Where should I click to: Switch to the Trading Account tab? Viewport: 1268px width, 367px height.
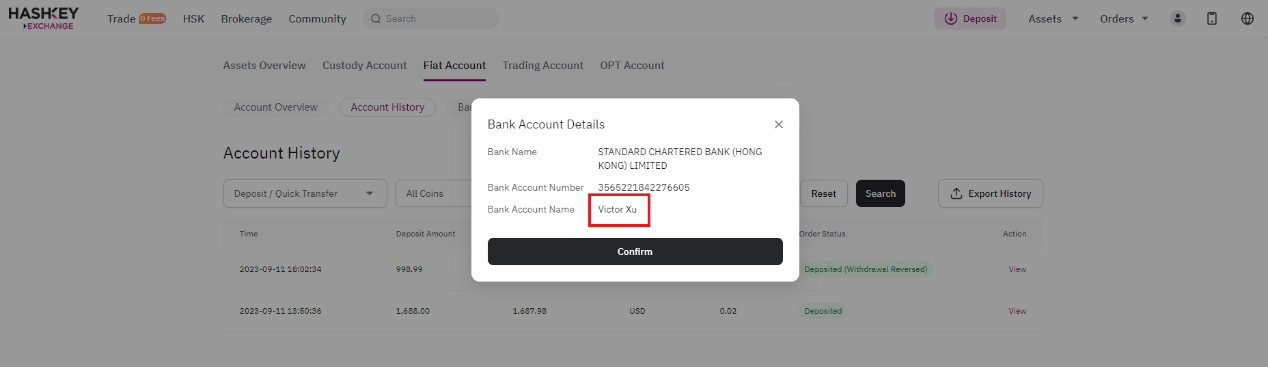(x=543, y=65)
